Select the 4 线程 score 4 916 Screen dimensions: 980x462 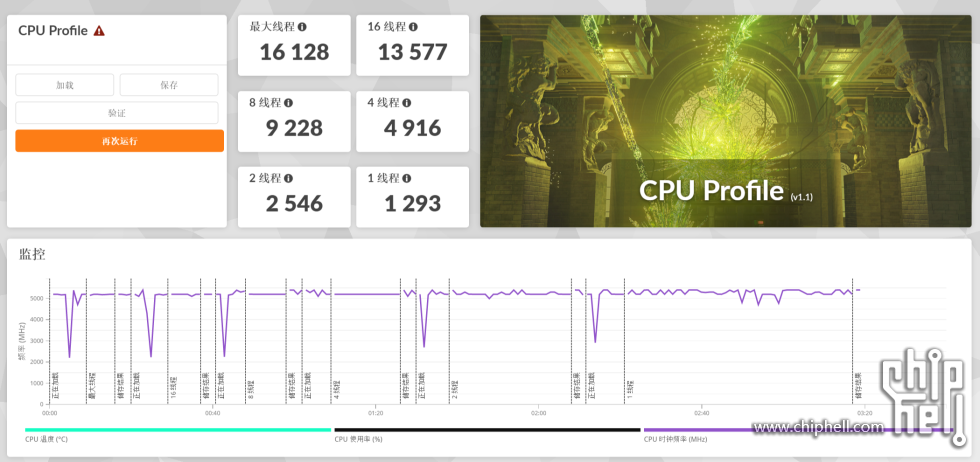412,128
